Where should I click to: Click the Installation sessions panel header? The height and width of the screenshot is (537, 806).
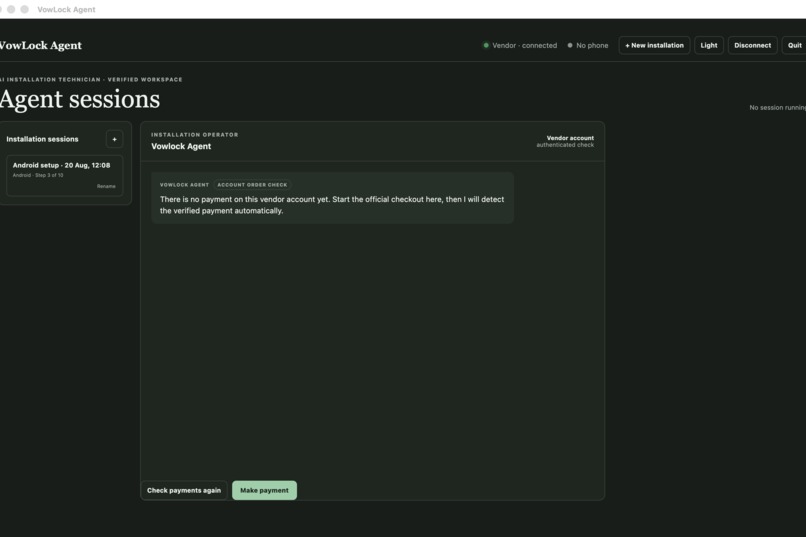42,139
